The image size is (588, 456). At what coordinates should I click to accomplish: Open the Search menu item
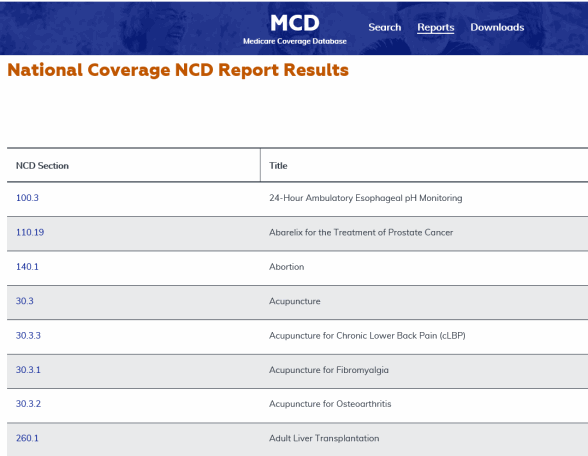384,27
